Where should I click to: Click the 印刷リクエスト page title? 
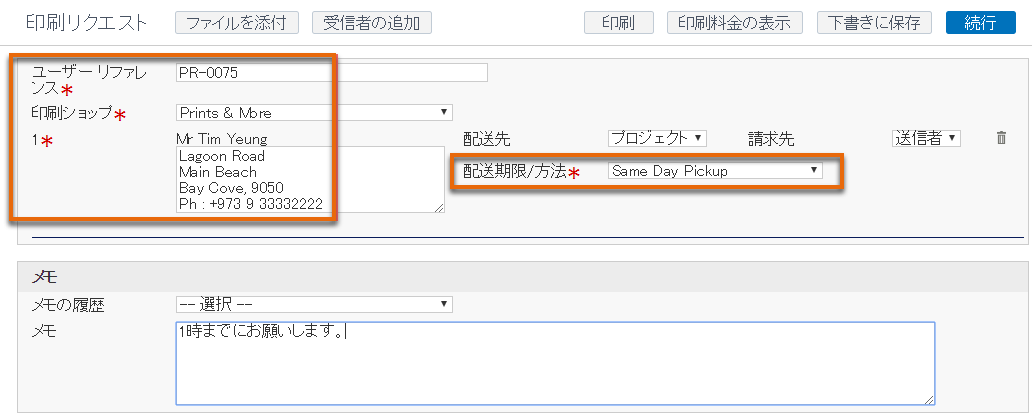[87, 22]
